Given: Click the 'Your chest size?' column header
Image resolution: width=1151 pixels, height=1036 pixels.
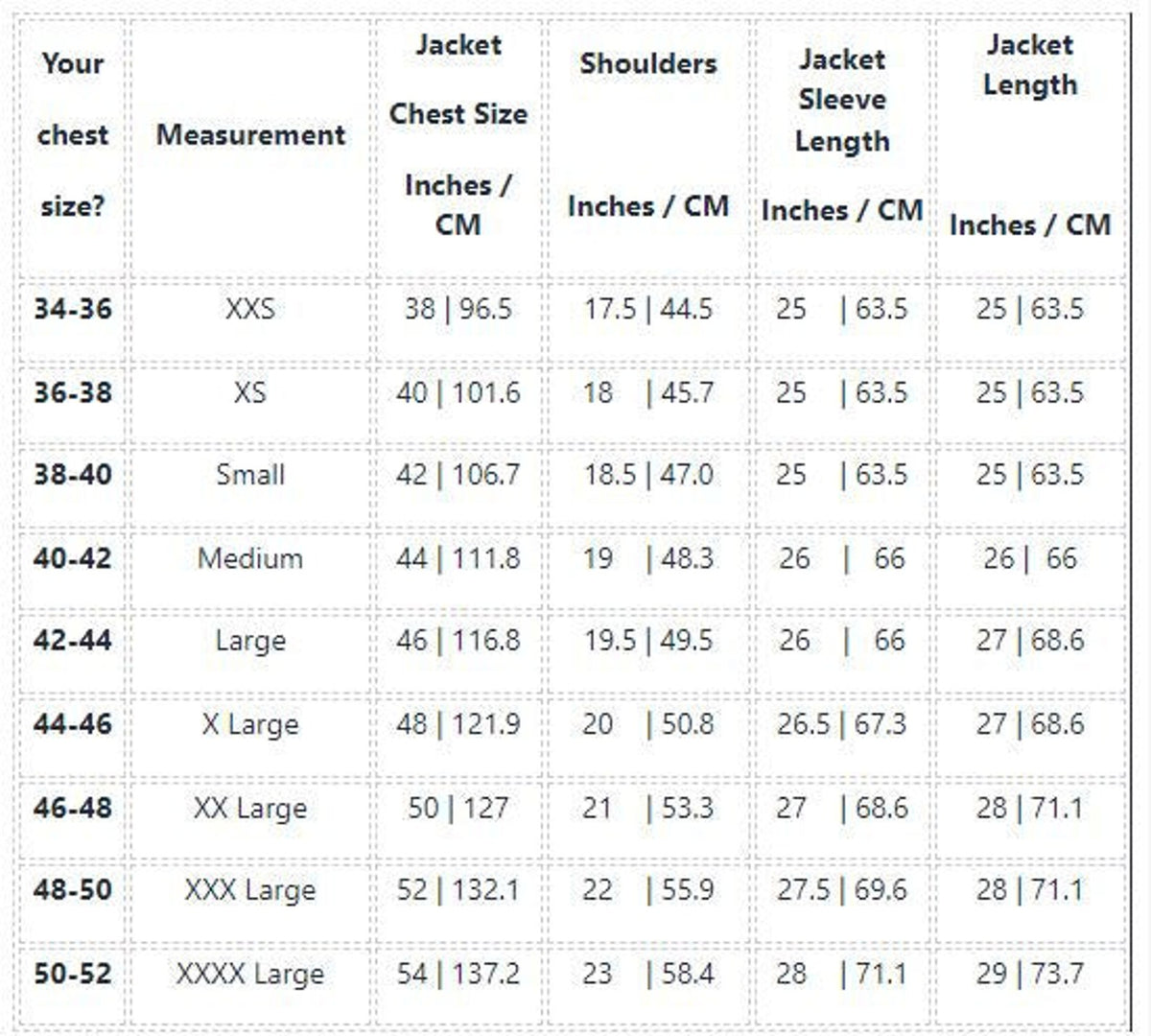Looking at the screenshot, I should 73,134.
